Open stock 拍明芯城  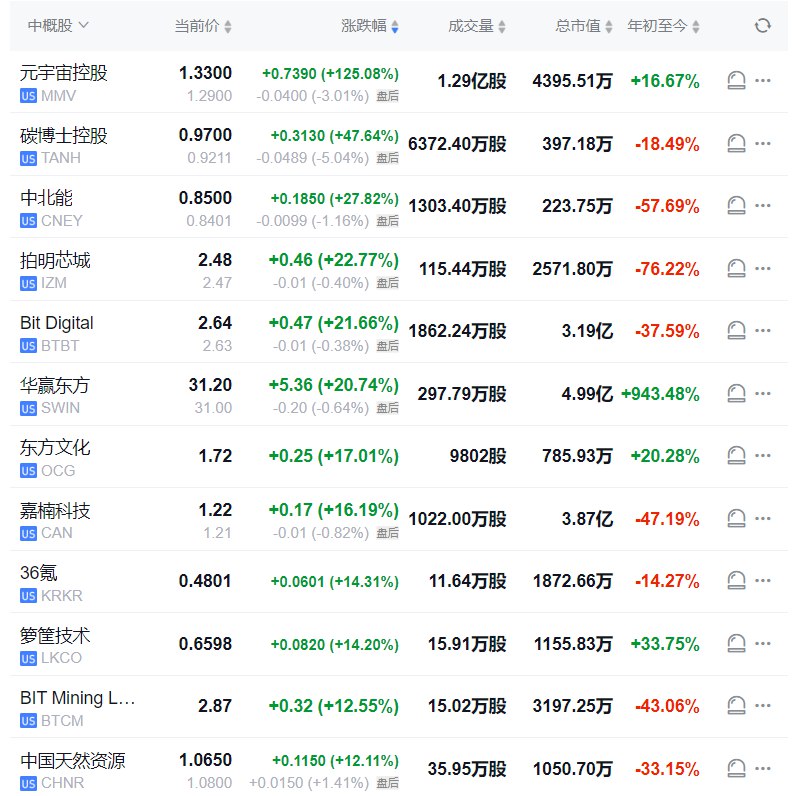pyautogui.click(x=55, y=260)
